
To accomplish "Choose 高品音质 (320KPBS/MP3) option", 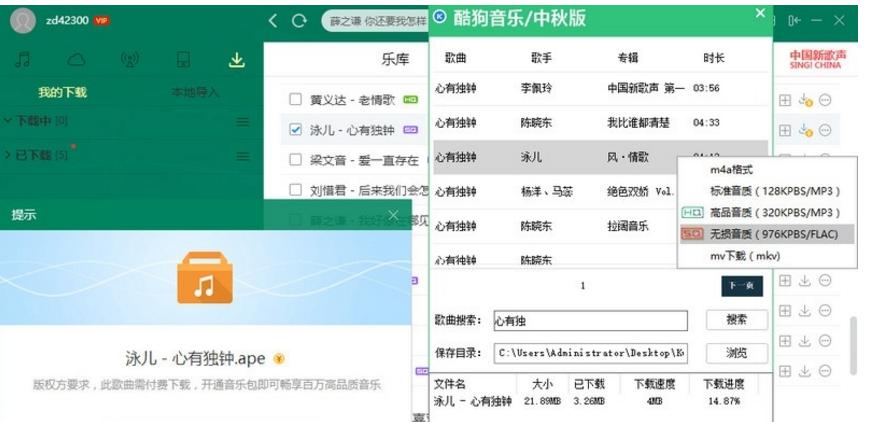I will point(766,213).
